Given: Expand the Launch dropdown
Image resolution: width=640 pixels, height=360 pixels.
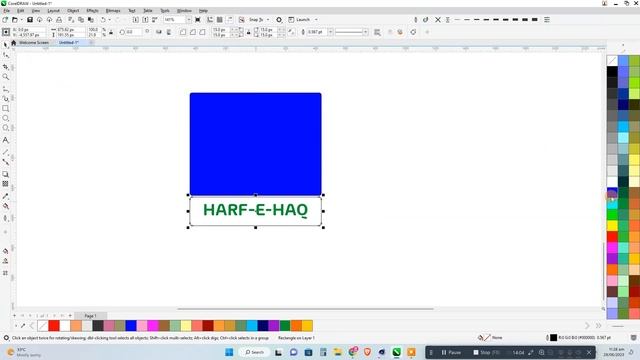Looking at the screenshot, I should tap(316, 20).
